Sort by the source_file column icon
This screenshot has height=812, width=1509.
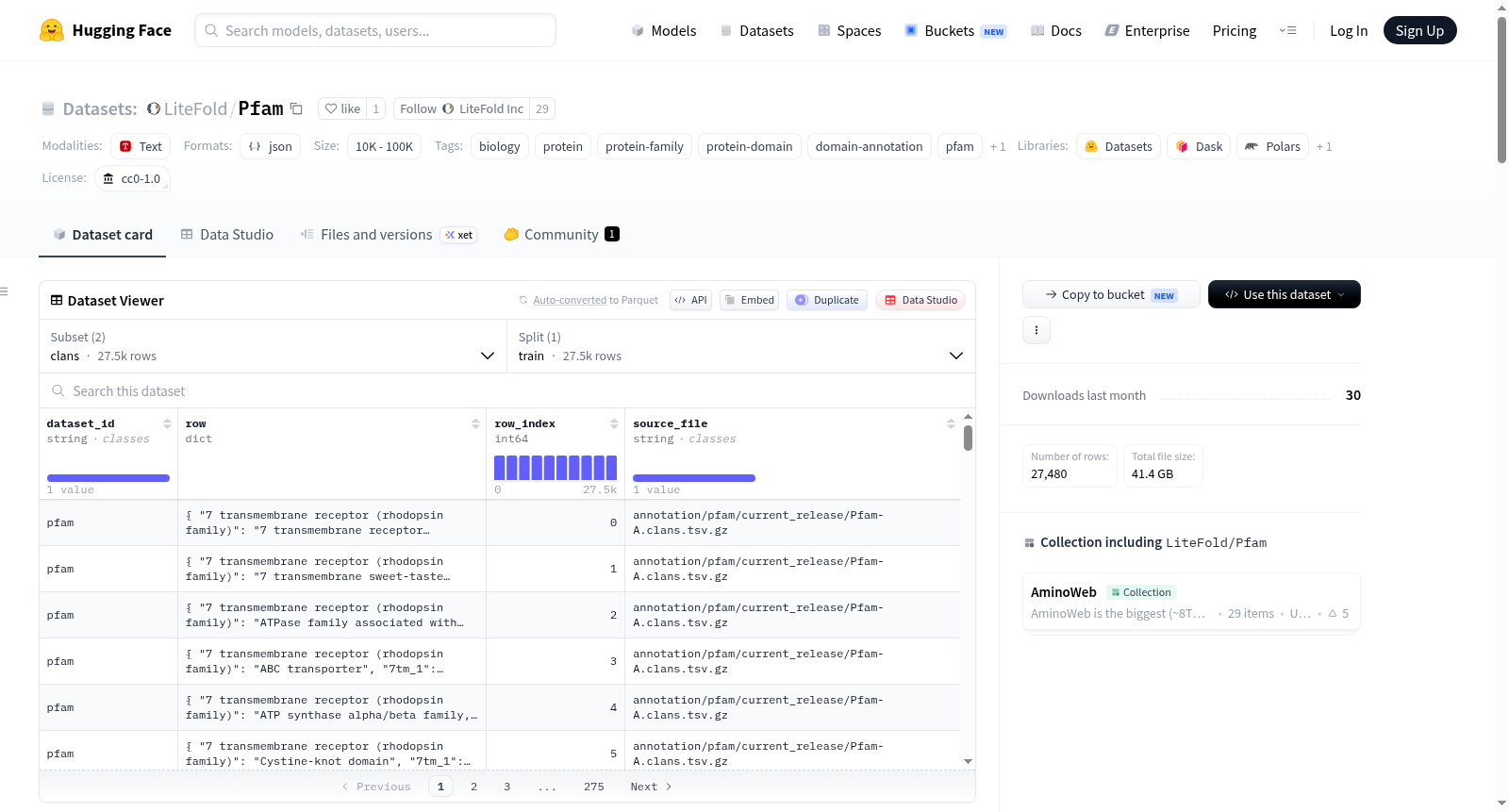[x=951, y=423]
